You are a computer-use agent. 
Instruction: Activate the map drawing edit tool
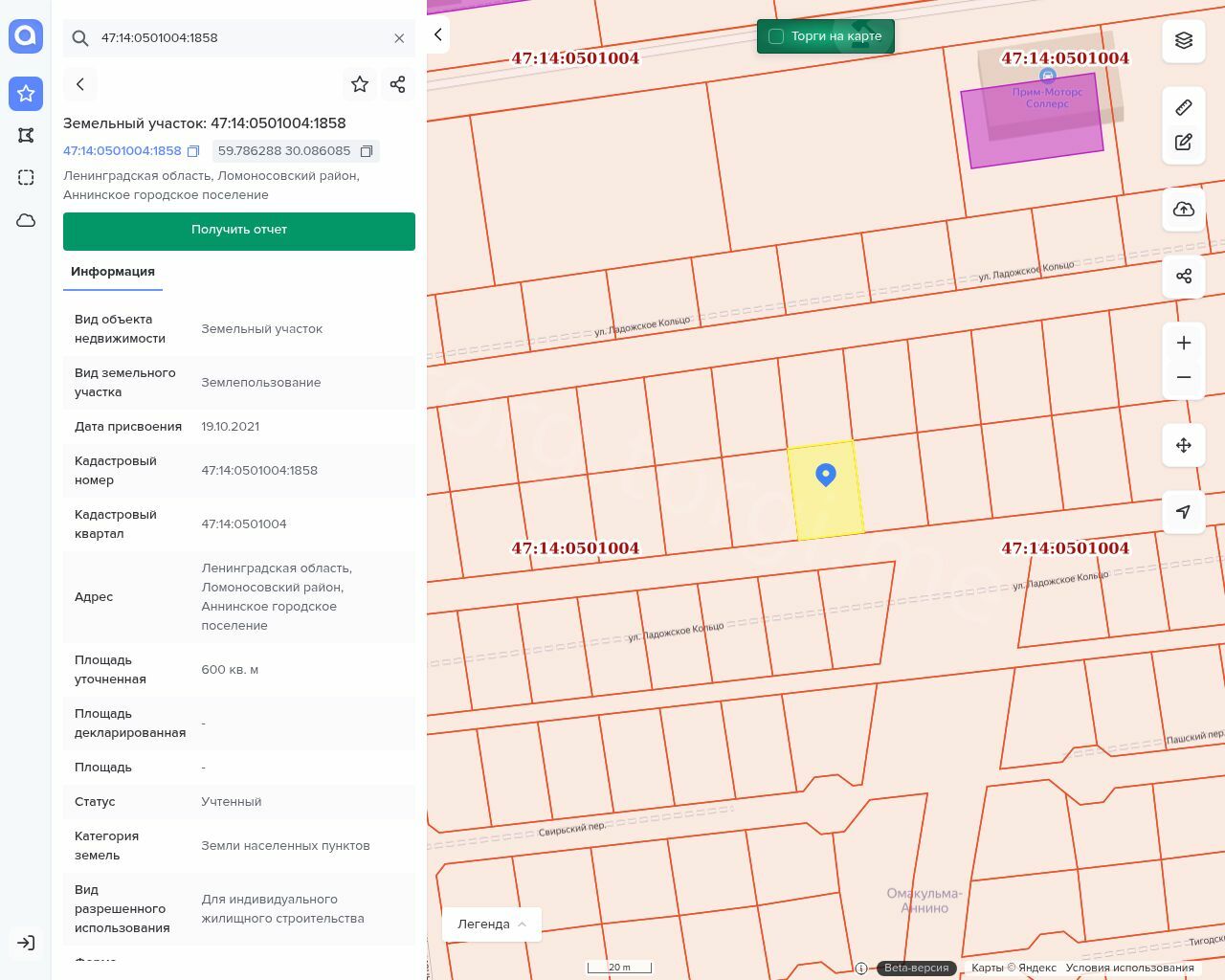click(1184, 143)
